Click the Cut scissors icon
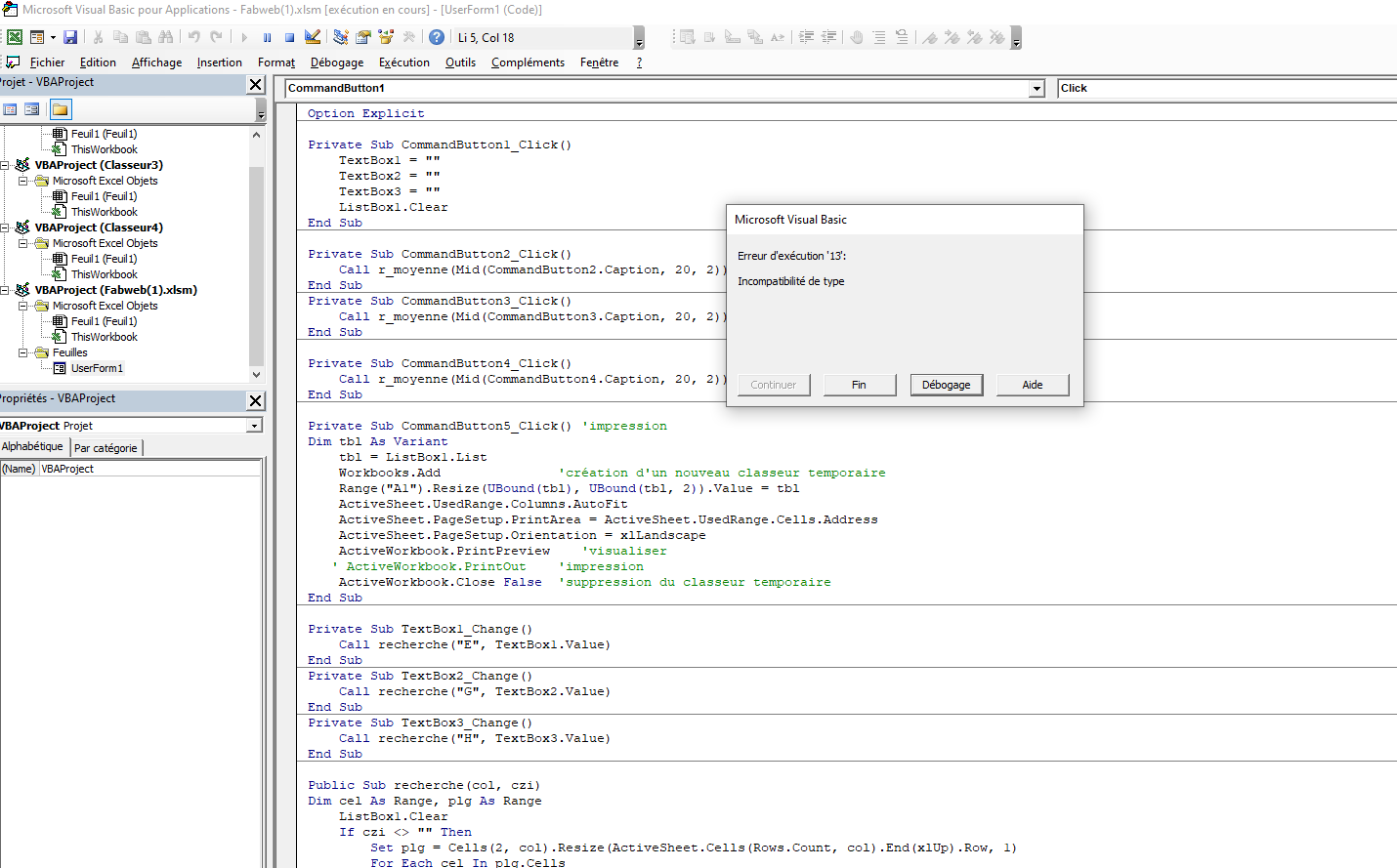The image size is (1397, 868). tap(98, 37)
